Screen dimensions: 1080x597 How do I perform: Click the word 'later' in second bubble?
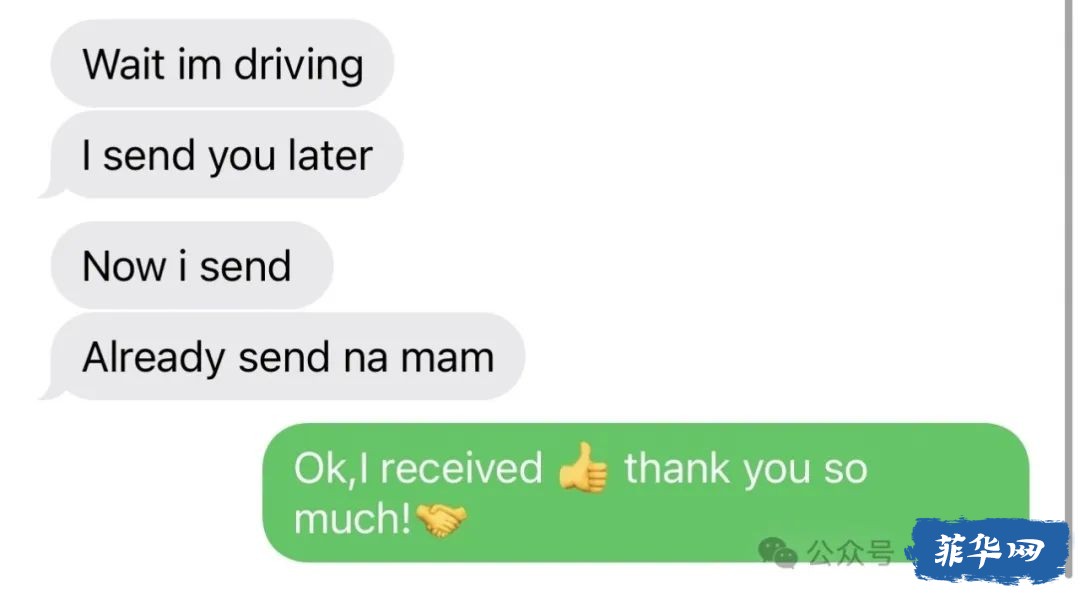coord(331,155)
